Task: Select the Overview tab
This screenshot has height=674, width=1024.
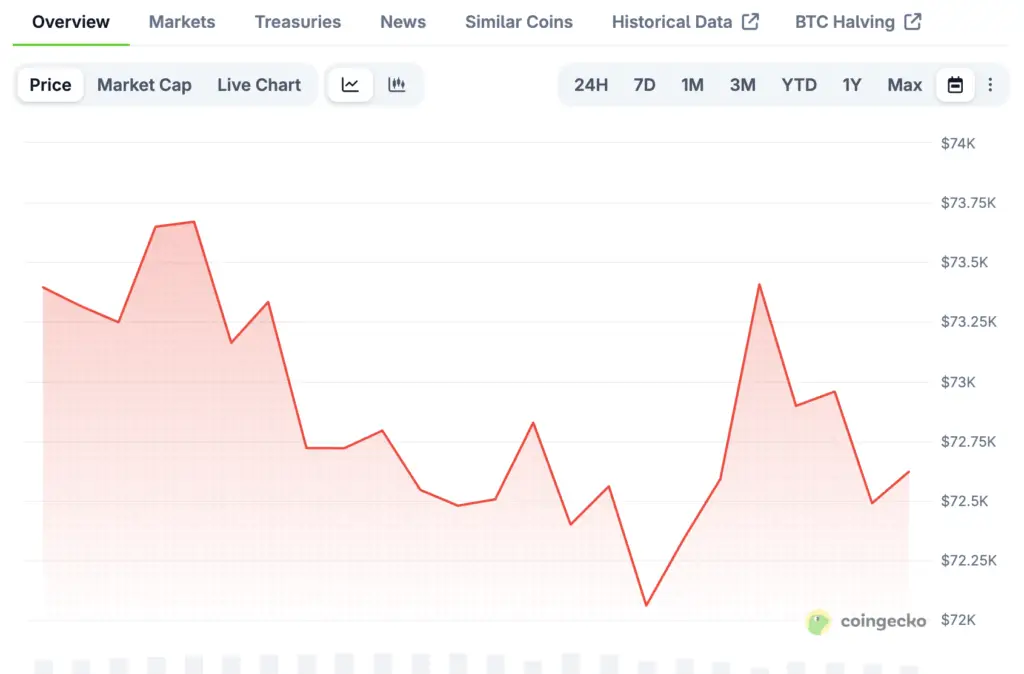Action: pos(71,22)
